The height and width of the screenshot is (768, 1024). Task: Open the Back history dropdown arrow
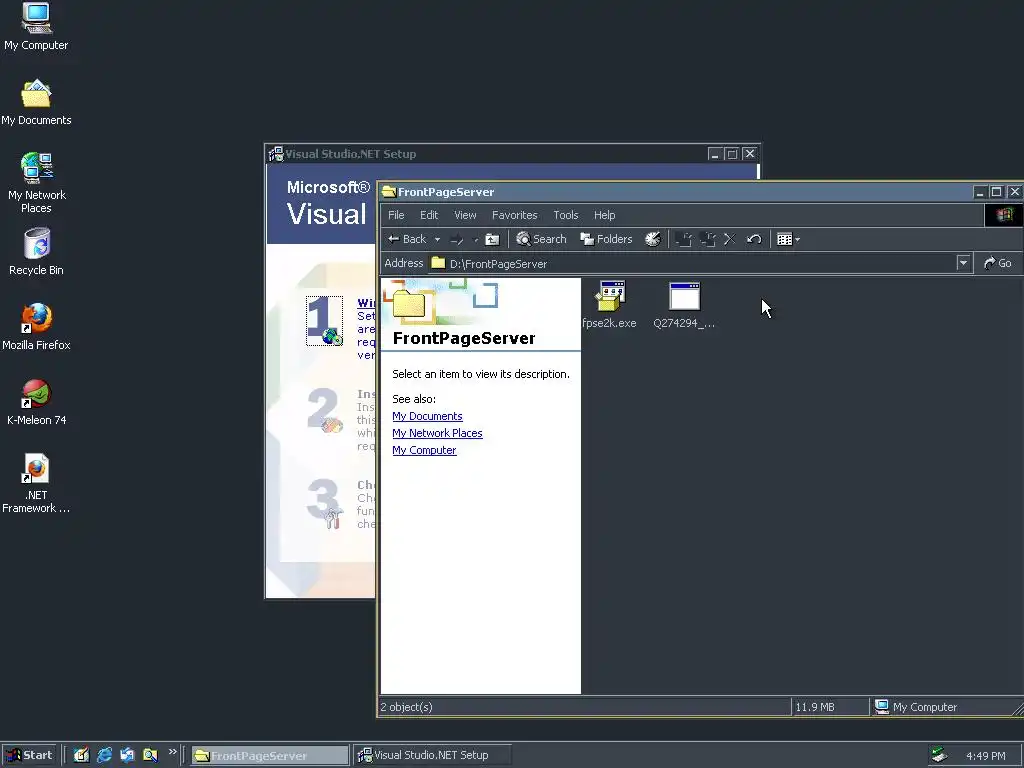(437, 240)
